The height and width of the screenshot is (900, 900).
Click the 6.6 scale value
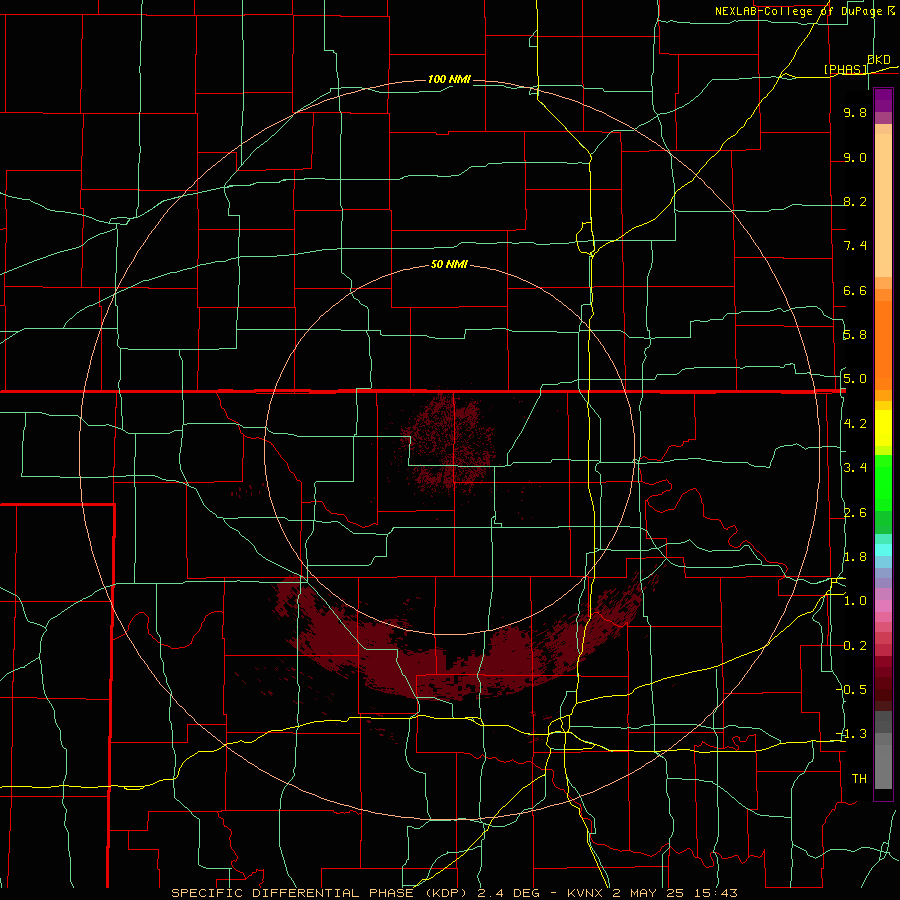click(x=855, y=290)
